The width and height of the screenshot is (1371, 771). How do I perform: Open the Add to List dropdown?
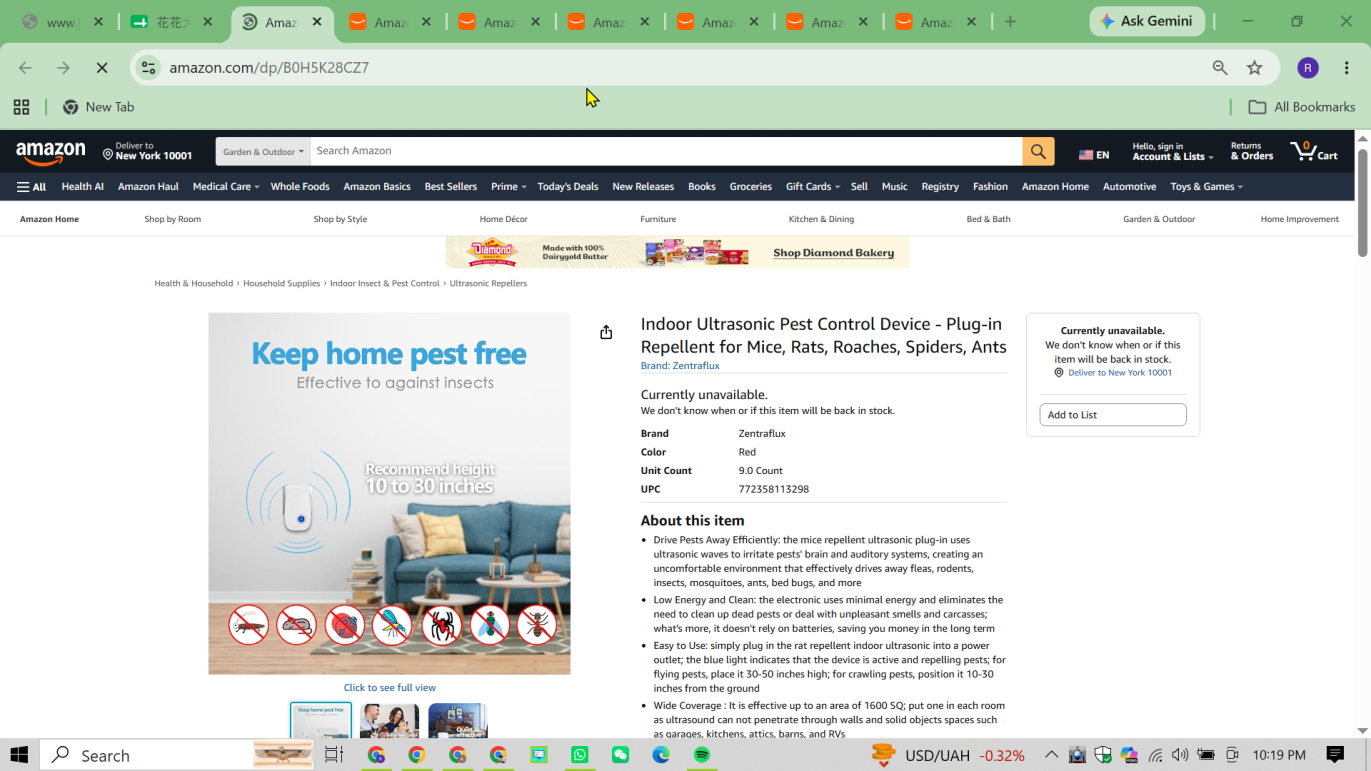pos(1112,415)
